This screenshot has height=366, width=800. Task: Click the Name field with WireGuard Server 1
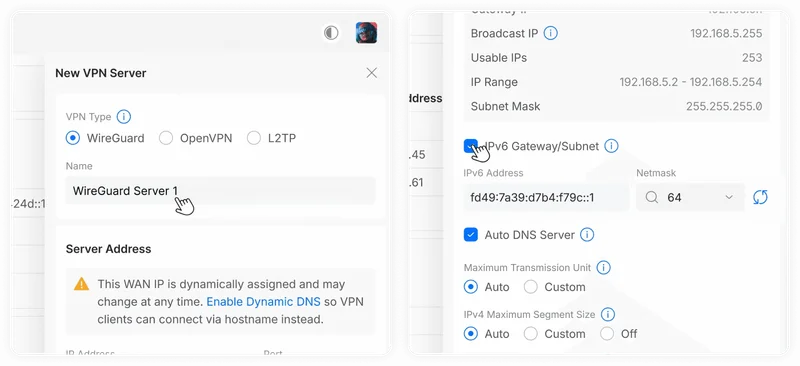(x=220, y=191)
